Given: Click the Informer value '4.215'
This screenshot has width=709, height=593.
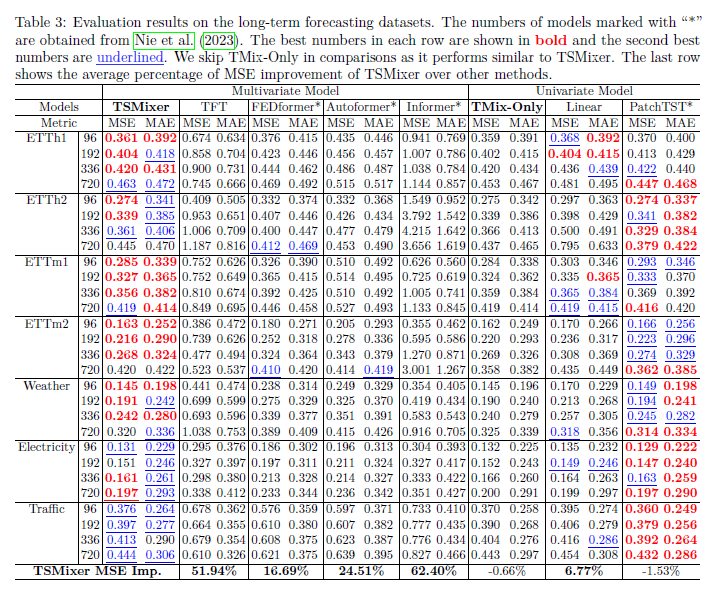Looking at the screenshot, I should coord(416,231).
